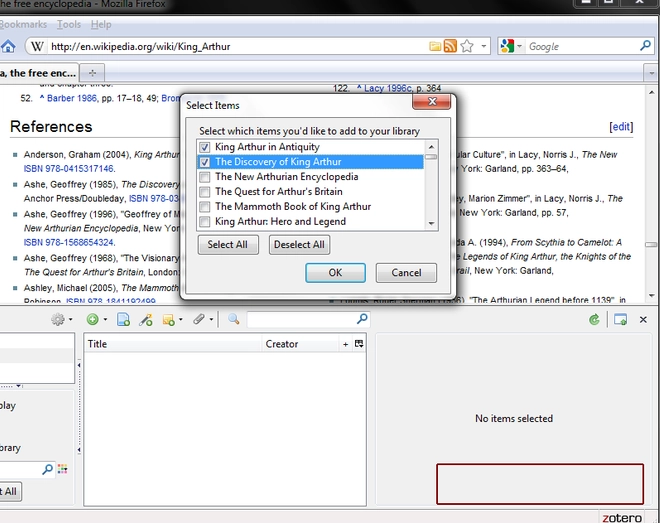660x523 pixels.
Task: Sync with Zotero server green arrow
Action: (594, 320)
